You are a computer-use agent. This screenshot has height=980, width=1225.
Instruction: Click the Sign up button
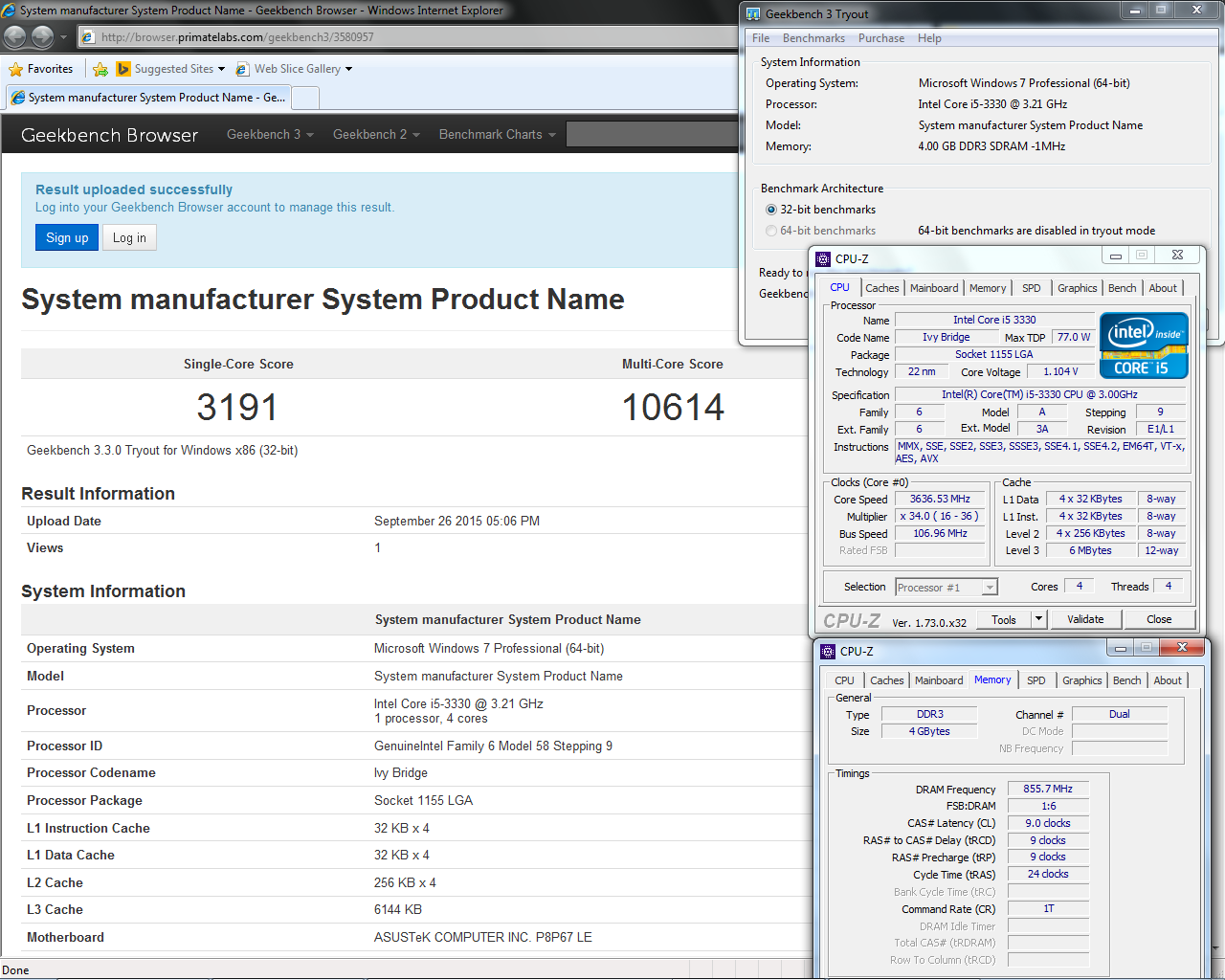pos(67,237)
